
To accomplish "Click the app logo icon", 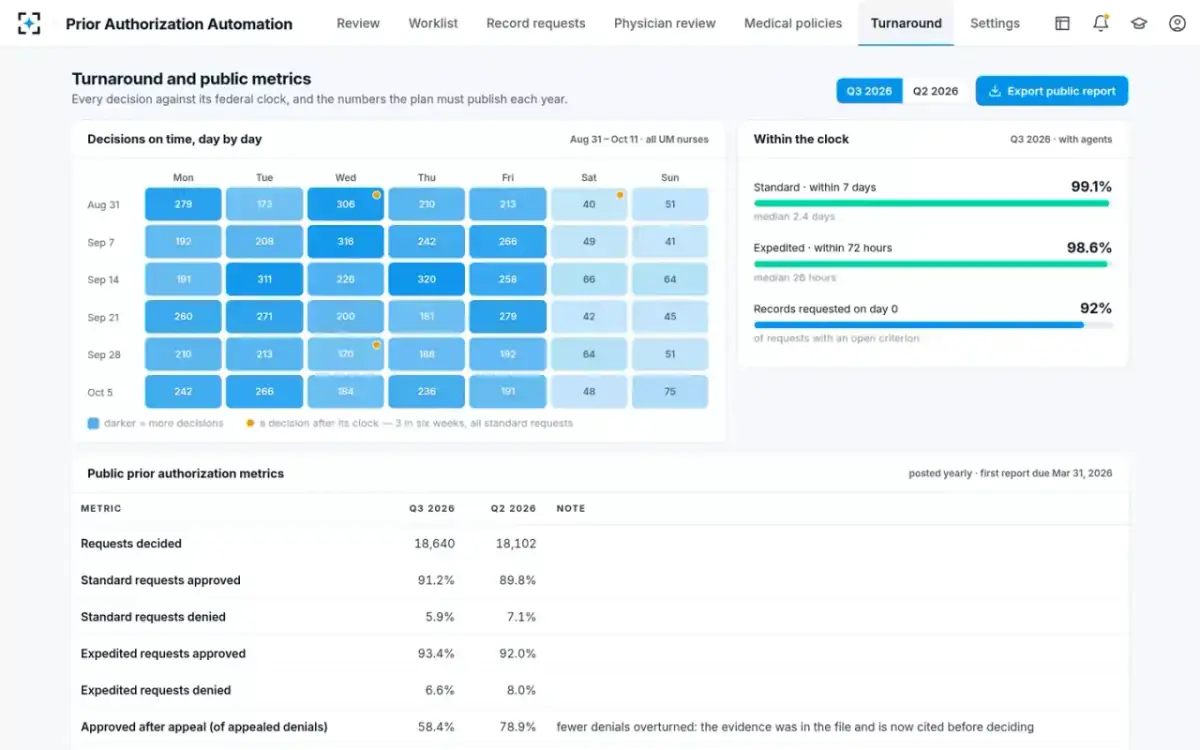I will [x=30, y=23].
